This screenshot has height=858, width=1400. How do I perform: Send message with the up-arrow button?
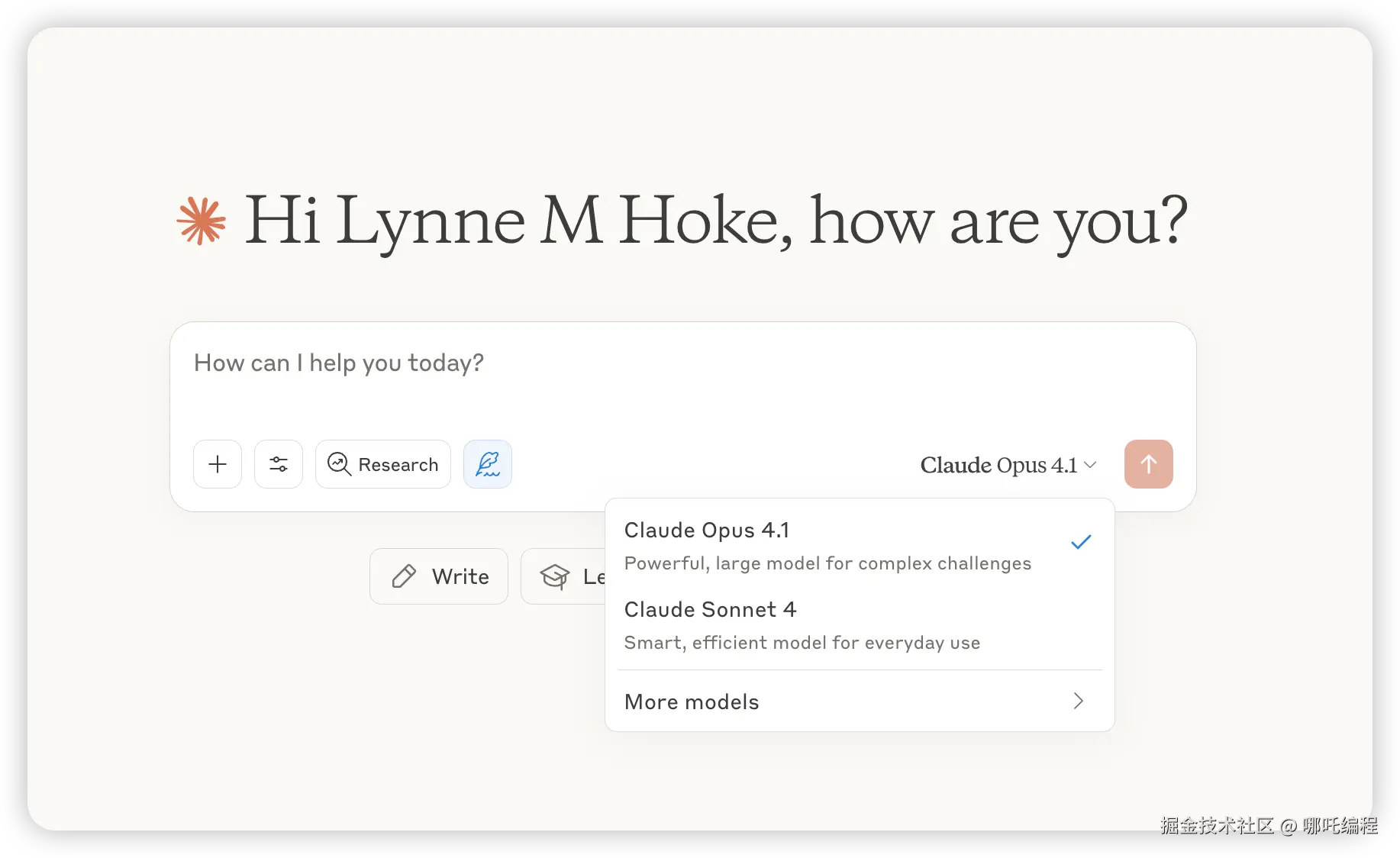click(x=1149, y=464)
